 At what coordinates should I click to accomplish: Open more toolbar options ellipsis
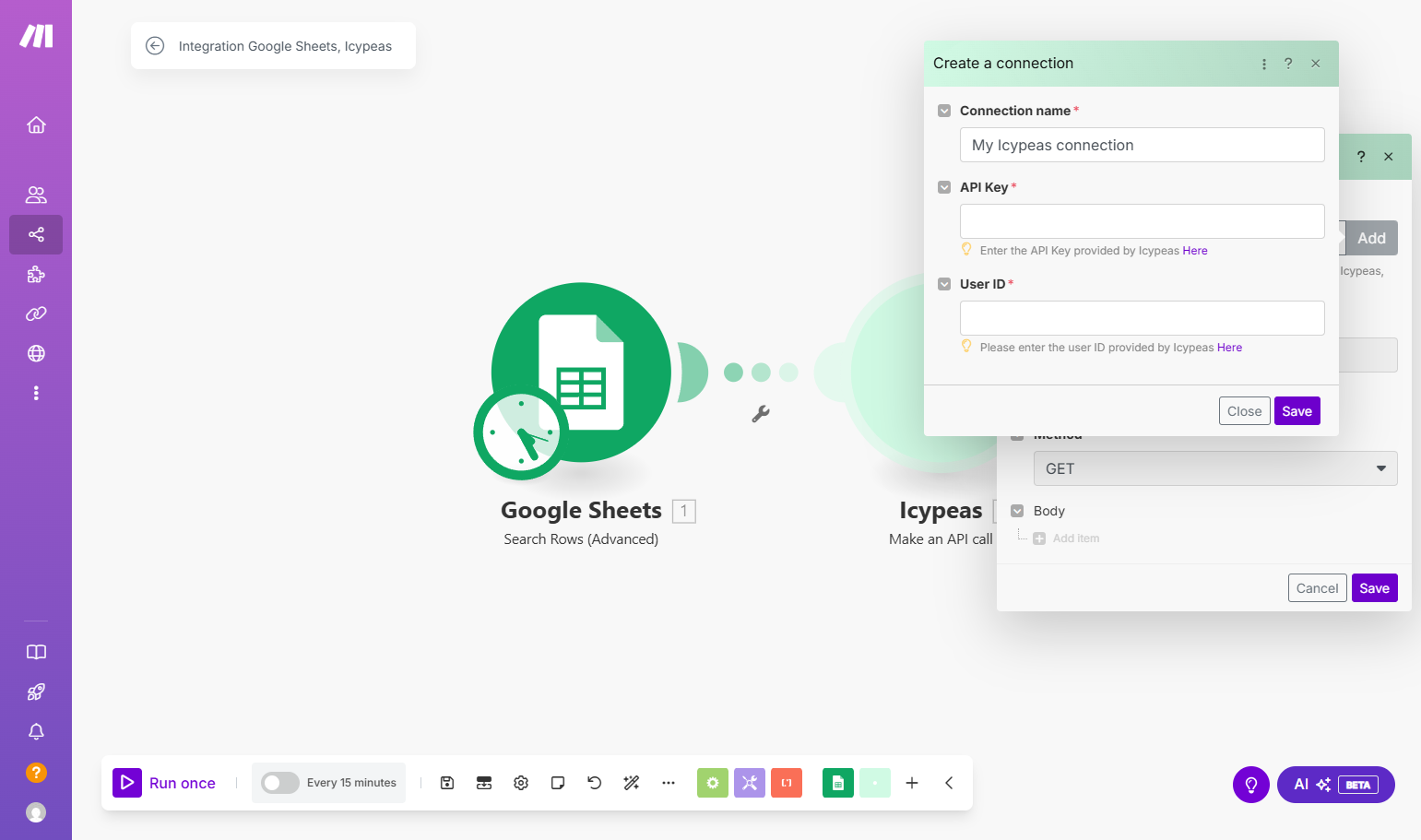tap(669, 783)
